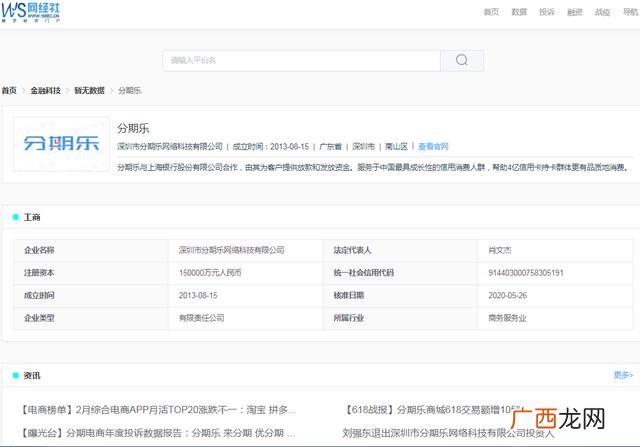Open the 投诉 navigation item
This screenshot has height=447, width=640.
point(547,12)
